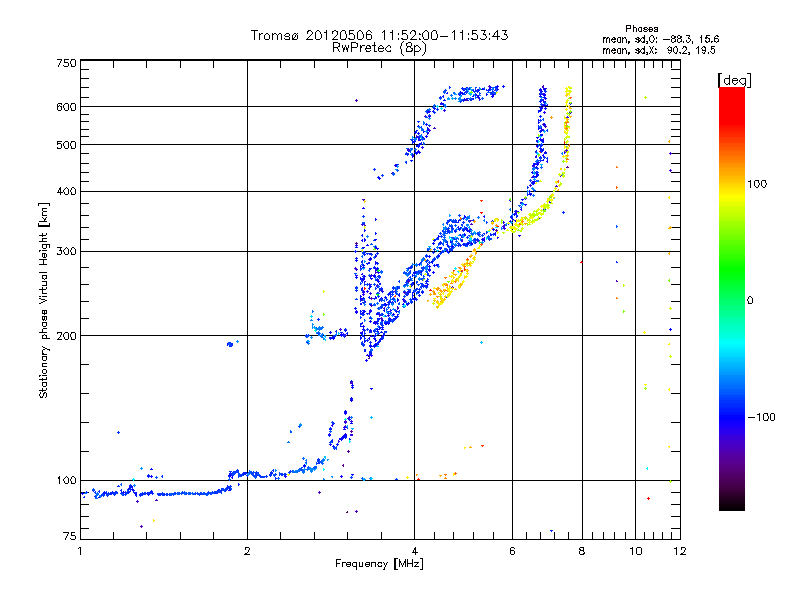Click the 'mean, sd,O: -88.3, 15.6' line
Image resolution: width=800 pixels, height=600 pixels.
point(661,39)
